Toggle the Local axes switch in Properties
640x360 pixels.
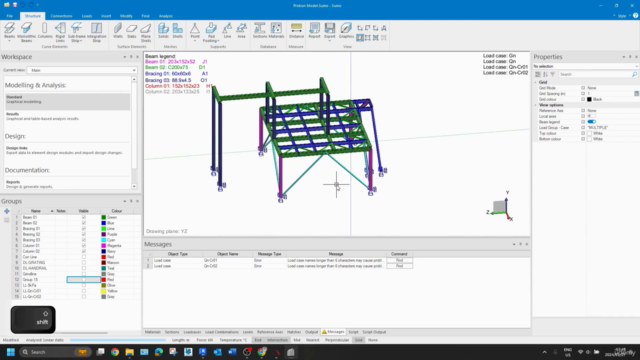pyautogui.click(x=591, y=116)
